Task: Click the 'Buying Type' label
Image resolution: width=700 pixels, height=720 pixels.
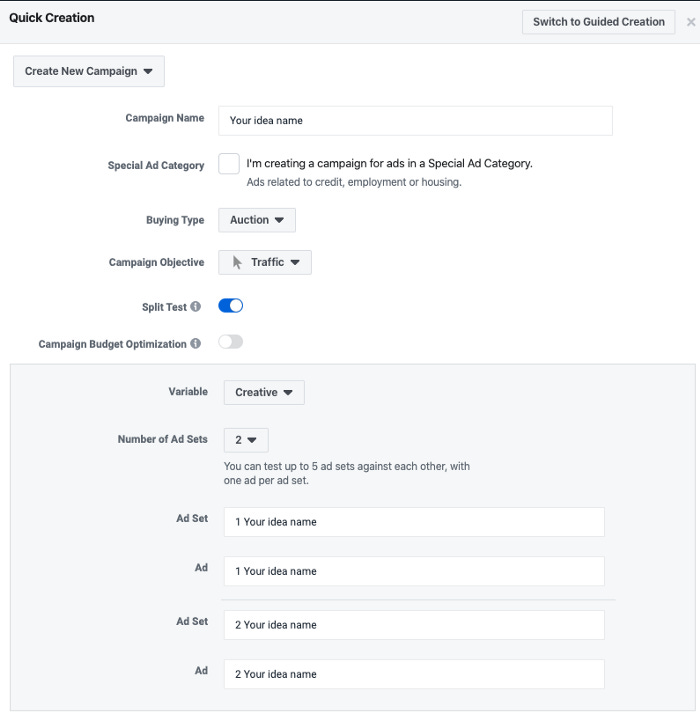Action: click(x=175, y=220)
